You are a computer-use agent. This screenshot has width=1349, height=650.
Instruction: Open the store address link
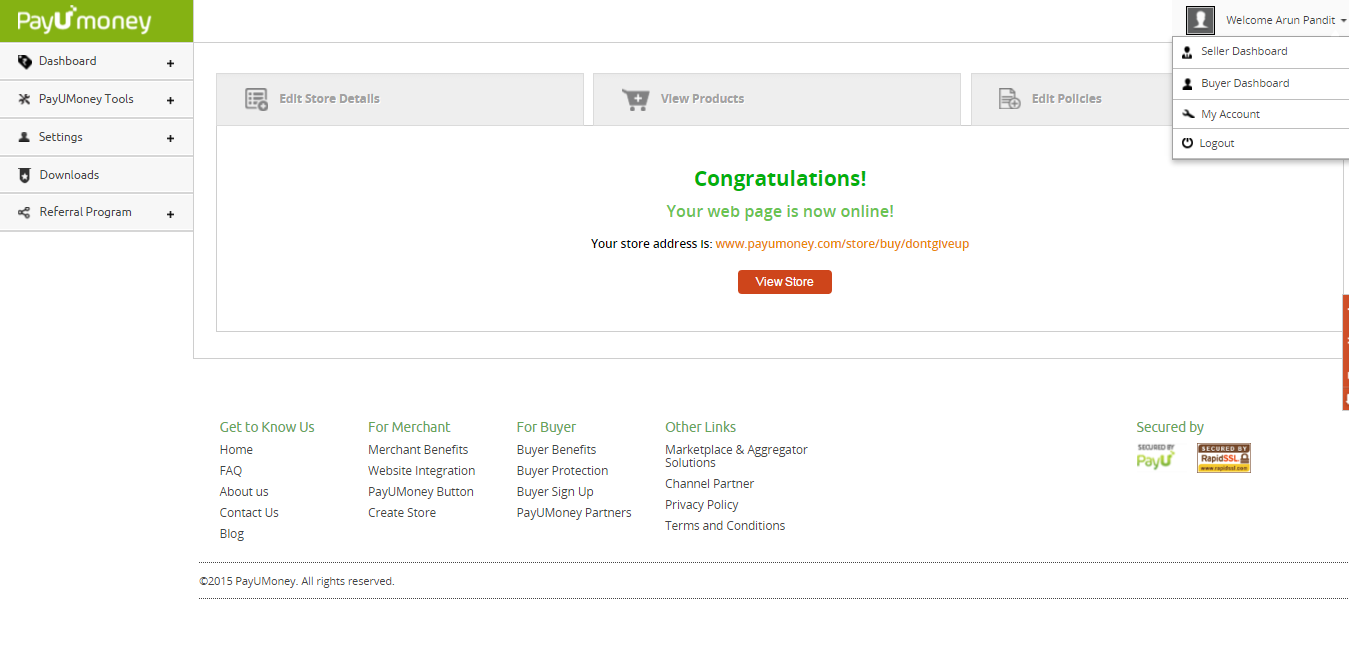[842, 243]
